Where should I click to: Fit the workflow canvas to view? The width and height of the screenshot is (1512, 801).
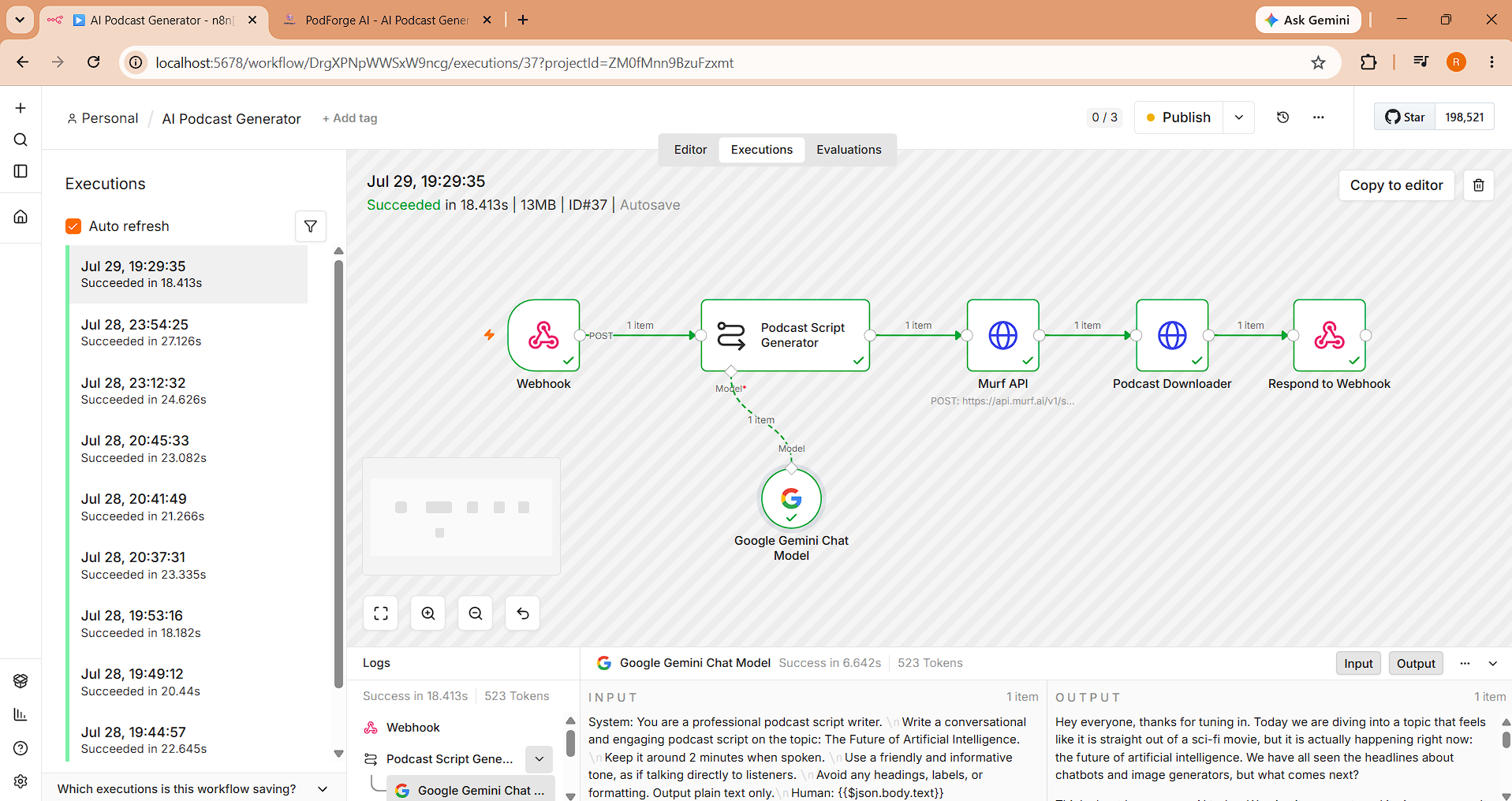(381, 613)
